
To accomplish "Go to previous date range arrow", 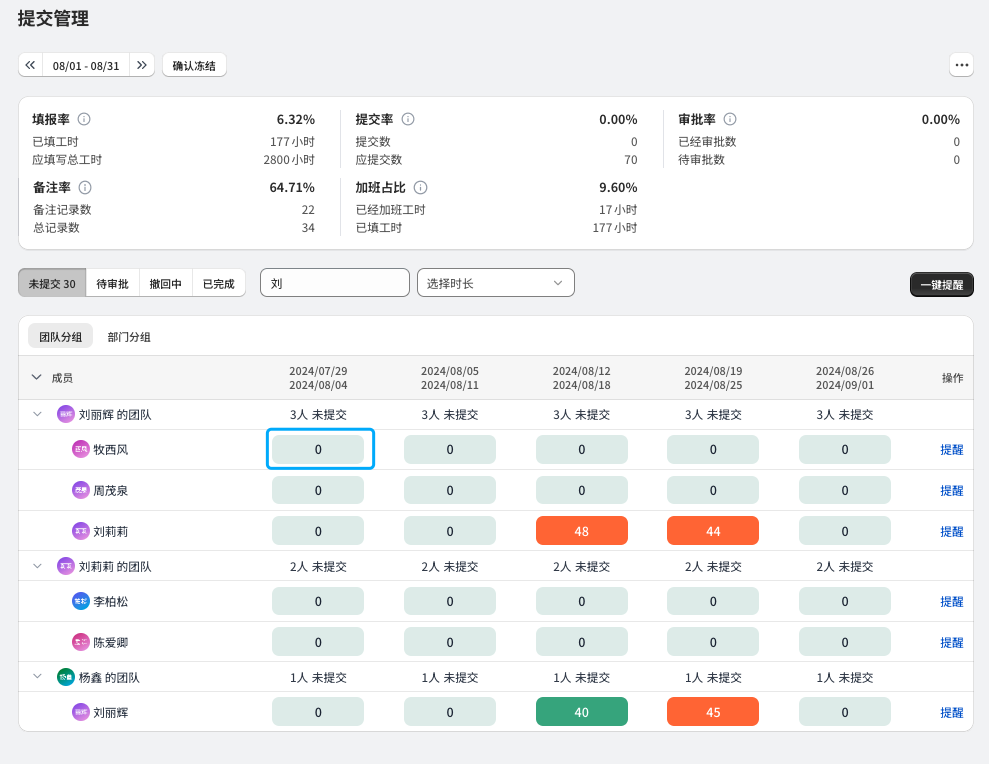I will [x=30, y=65].
